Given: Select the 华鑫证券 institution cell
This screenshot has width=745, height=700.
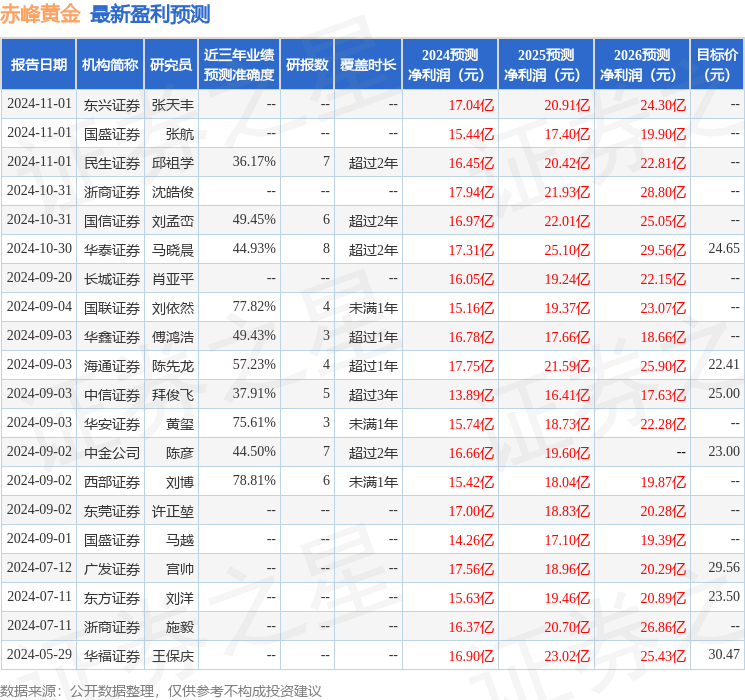Looking at the screenshot, I should 112,337.
